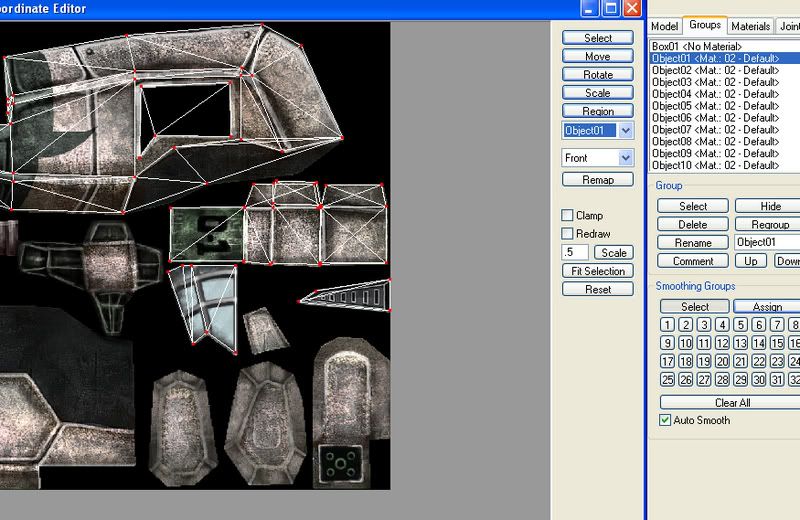Image resolution: width=800 pixels, height=520 pixels.
Task: Select Object01 in the groups list
Action: [x=724, y=58]
